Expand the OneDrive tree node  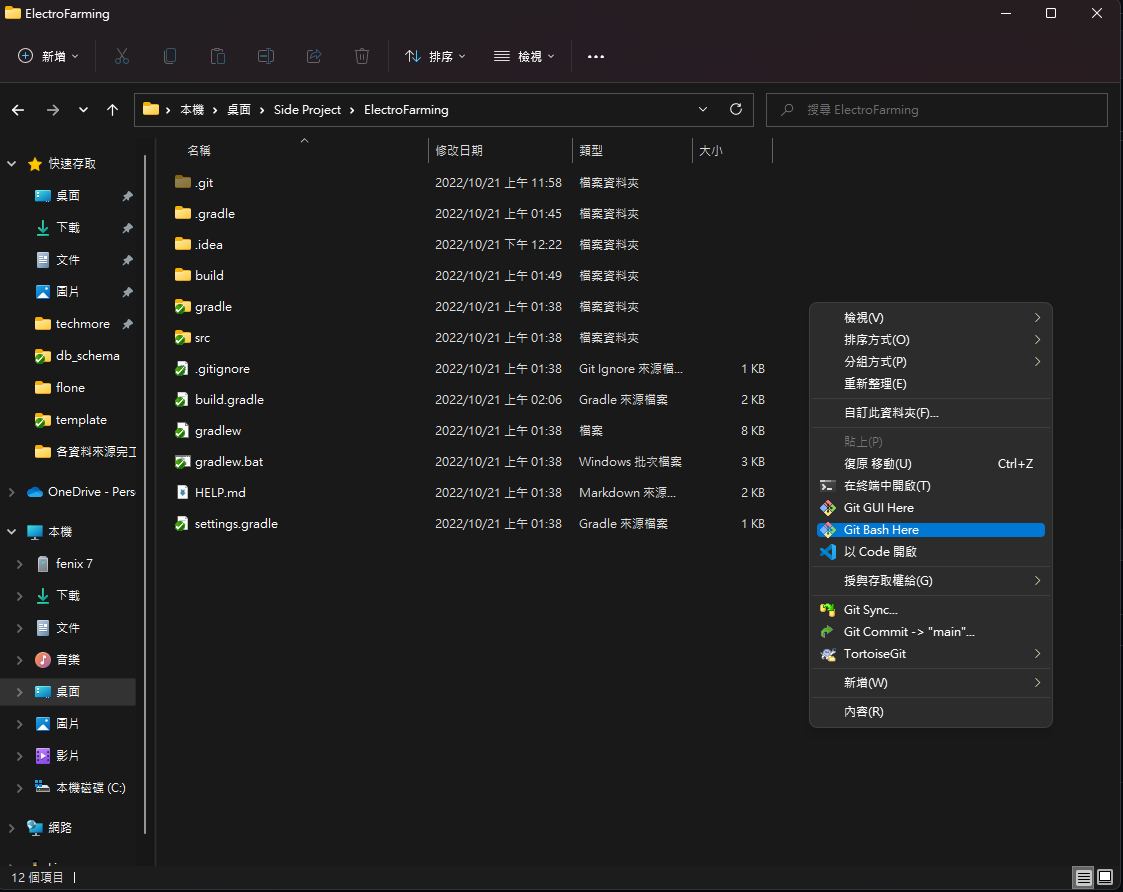pyautogui.click(x=11, y=491)
